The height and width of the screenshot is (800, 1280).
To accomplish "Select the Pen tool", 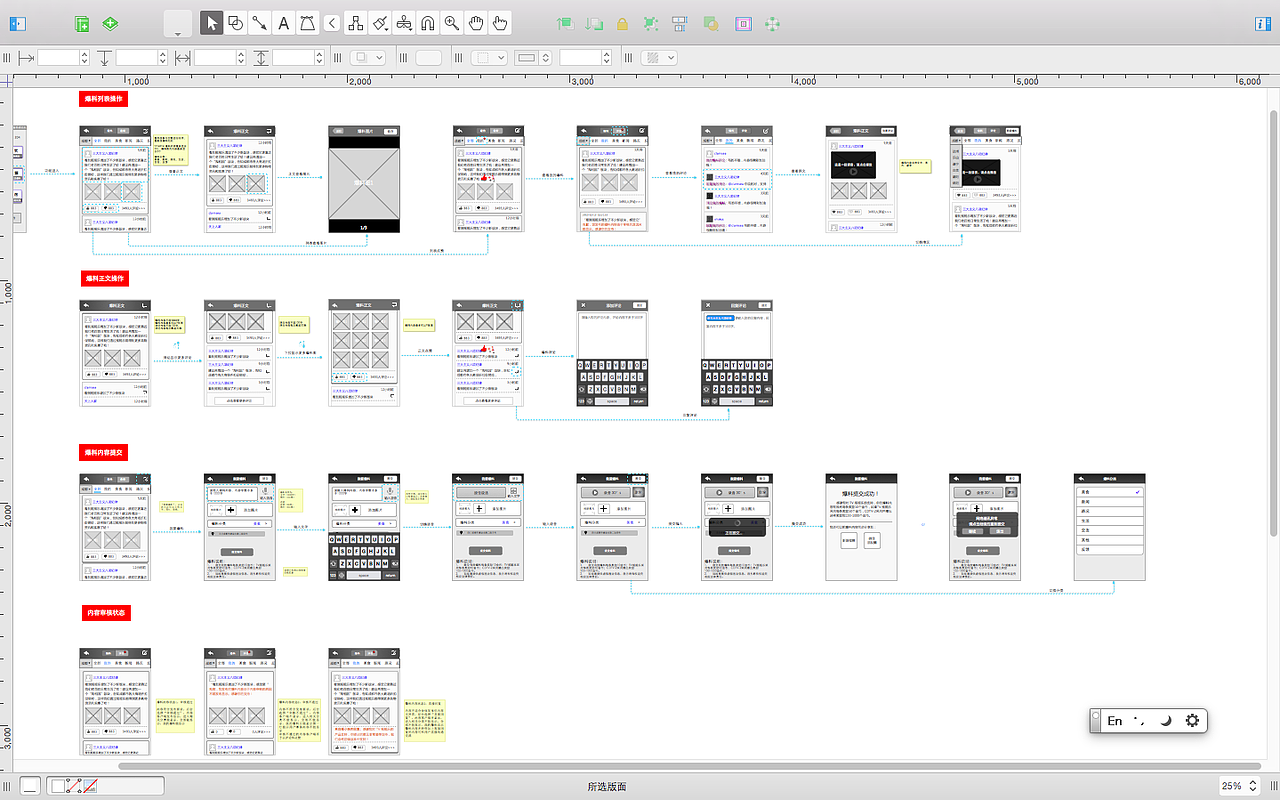I will (307, 23).
